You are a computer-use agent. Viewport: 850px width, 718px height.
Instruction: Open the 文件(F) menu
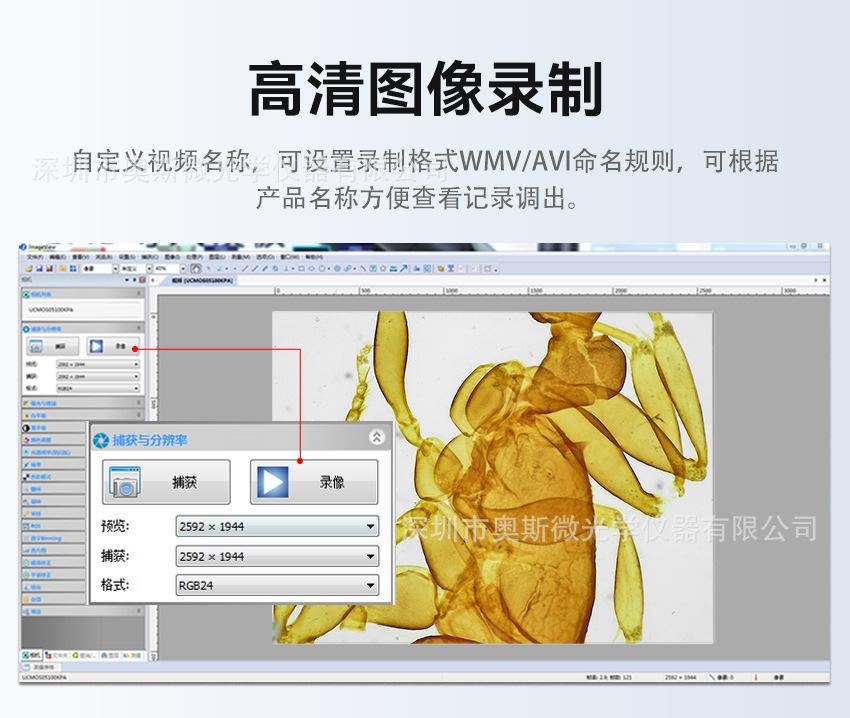coord(35,257)
